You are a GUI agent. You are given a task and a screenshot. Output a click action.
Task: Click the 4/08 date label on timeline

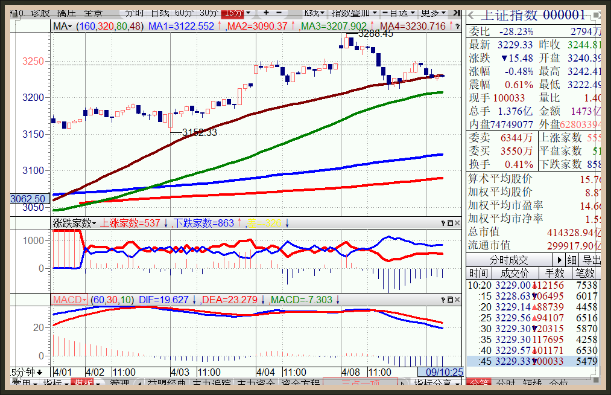(351, 372)
